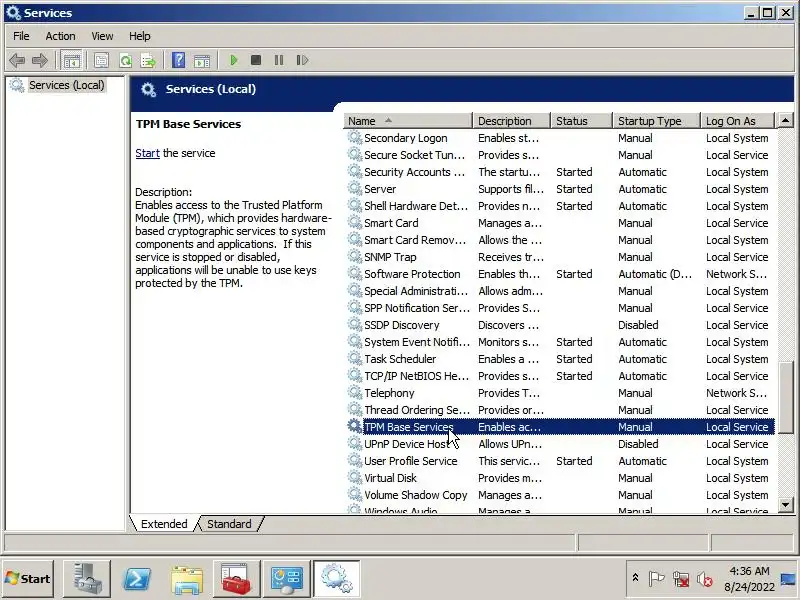This screenshot has height=600, width=800.
Task: Select Software Protection service row
Action: coord(559,273)
